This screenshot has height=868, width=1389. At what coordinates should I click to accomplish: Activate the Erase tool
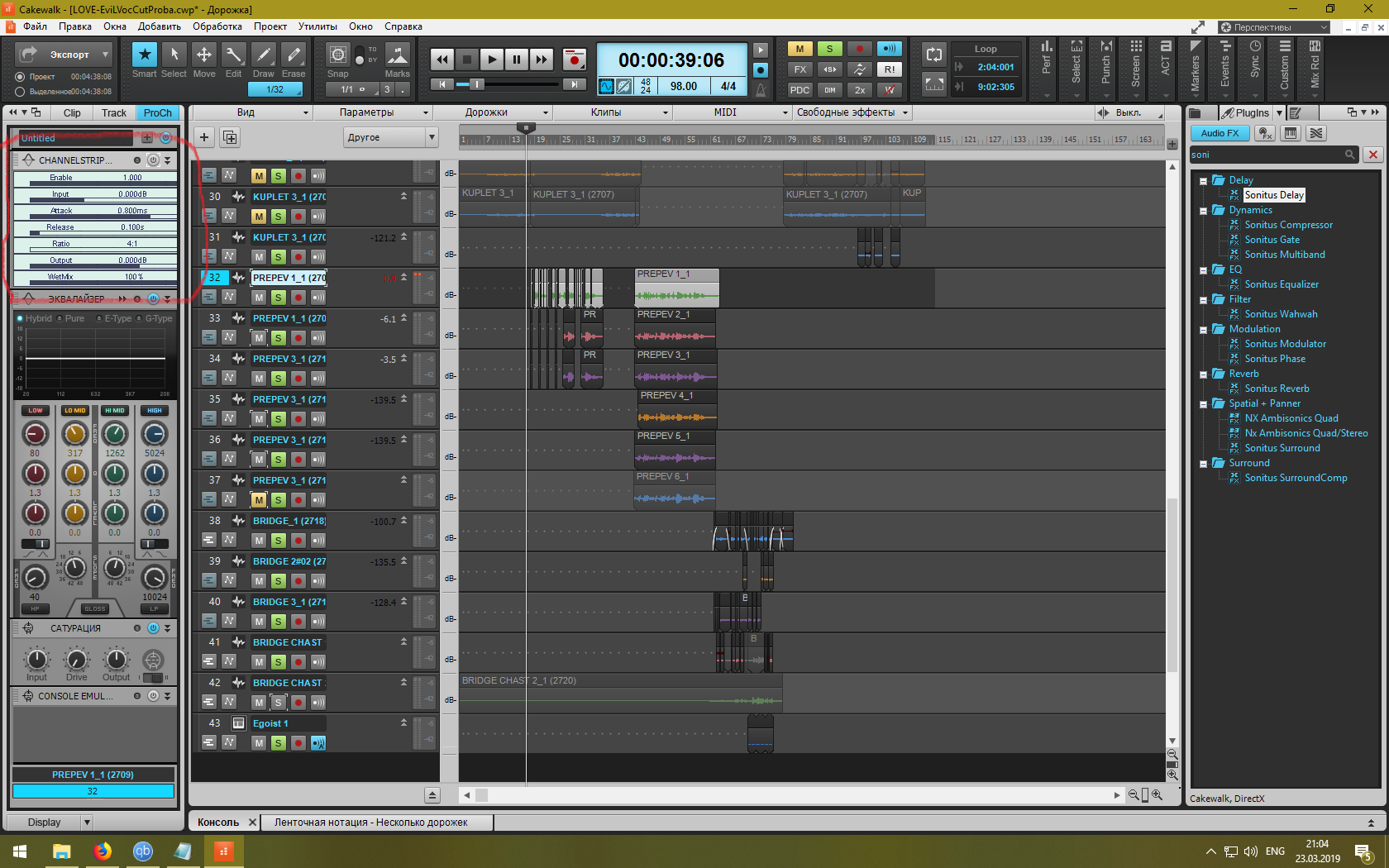(294, 55)
